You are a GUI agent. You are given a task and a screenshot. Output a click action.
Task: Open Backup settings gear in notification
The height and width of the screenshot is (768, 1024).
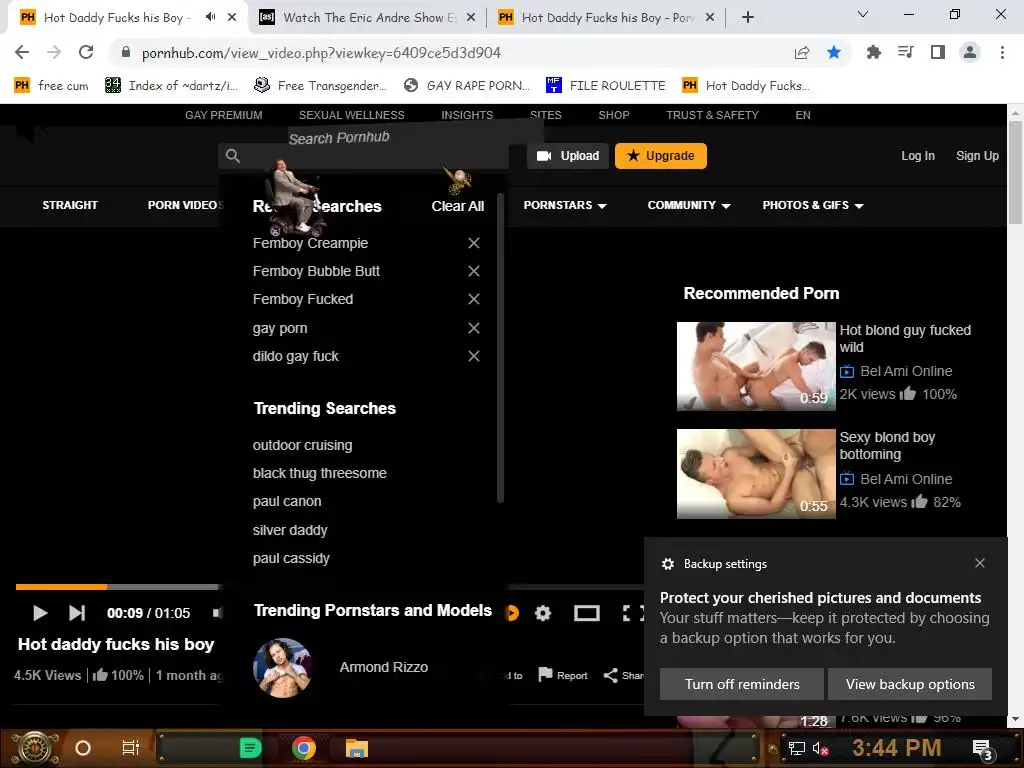667,564
